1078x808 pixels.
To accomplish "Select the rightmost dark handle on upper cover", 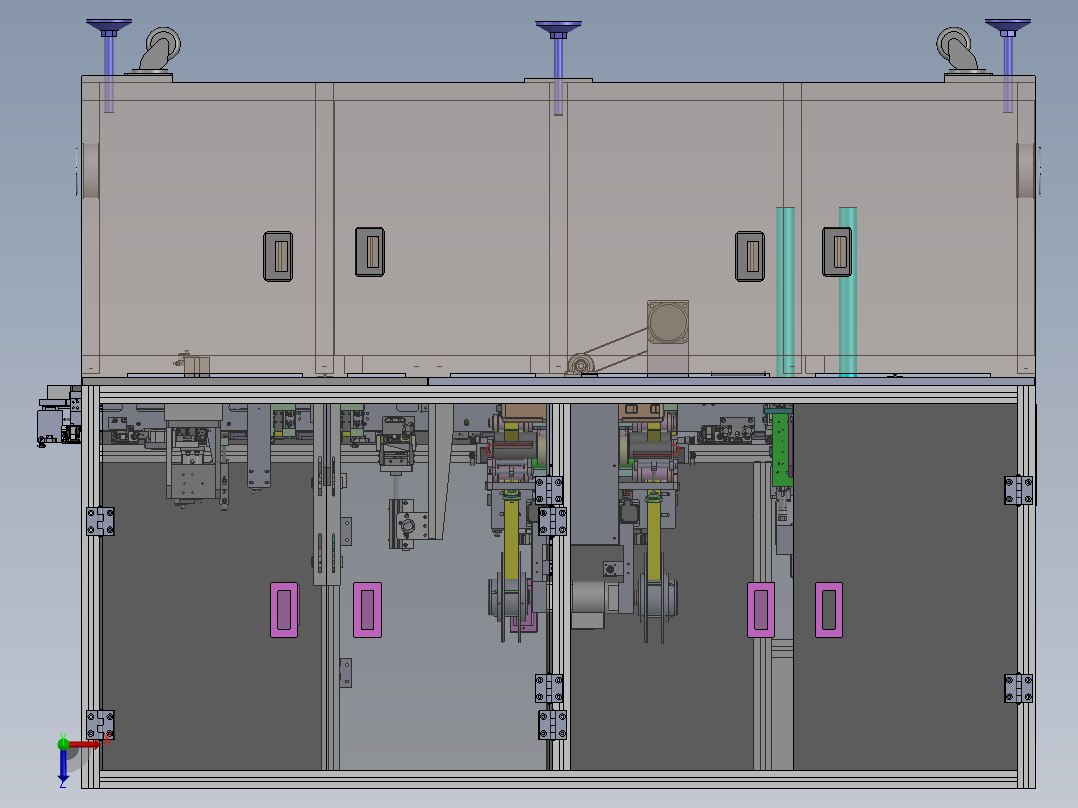I will click(837, 252).
